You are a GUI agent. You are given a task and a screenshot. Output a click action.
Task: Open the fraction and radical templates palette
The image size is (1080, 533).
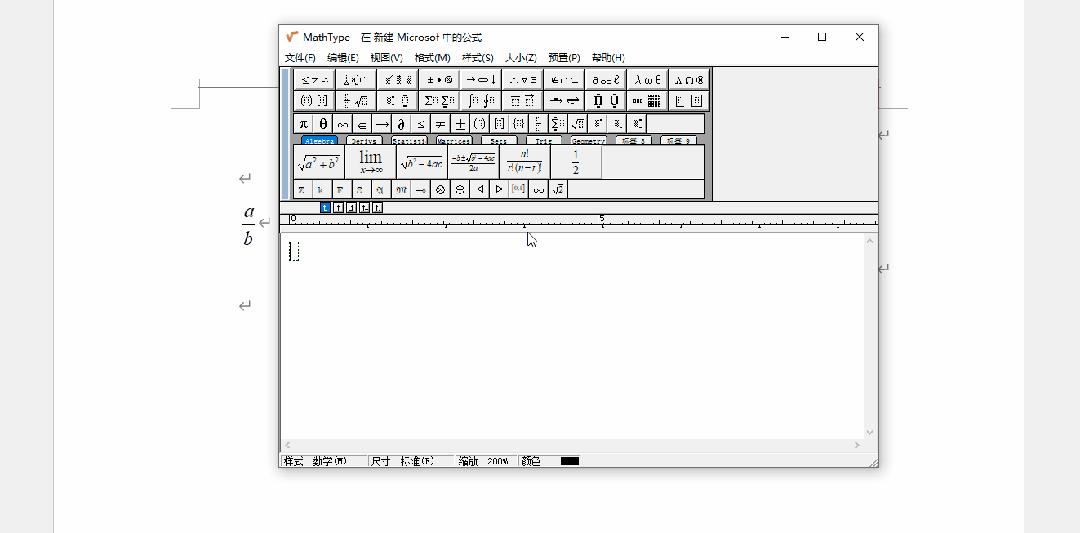click(x=355, y=101)
